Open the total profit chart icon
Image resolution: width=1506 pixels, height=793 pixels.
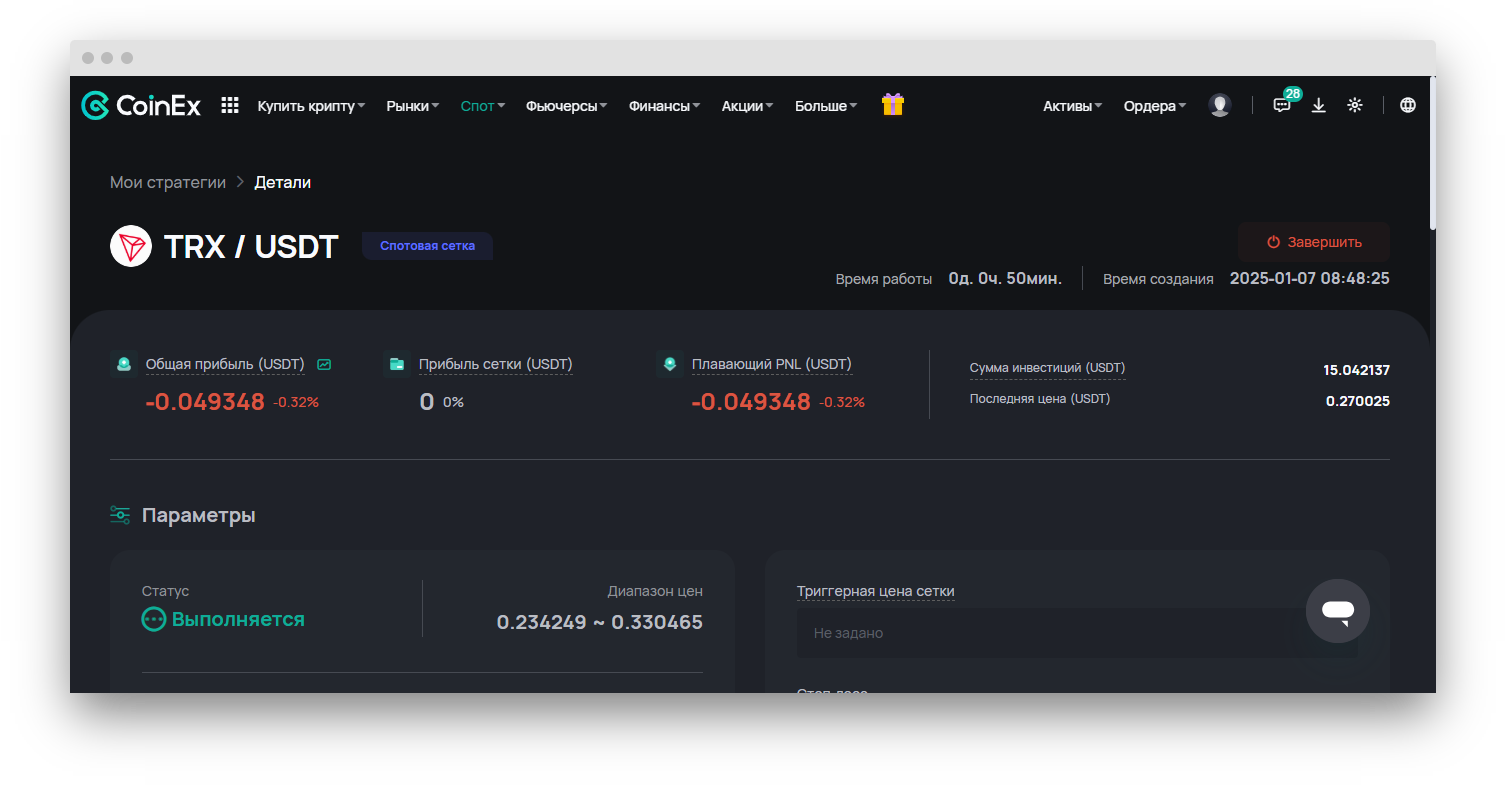point(324,365)
